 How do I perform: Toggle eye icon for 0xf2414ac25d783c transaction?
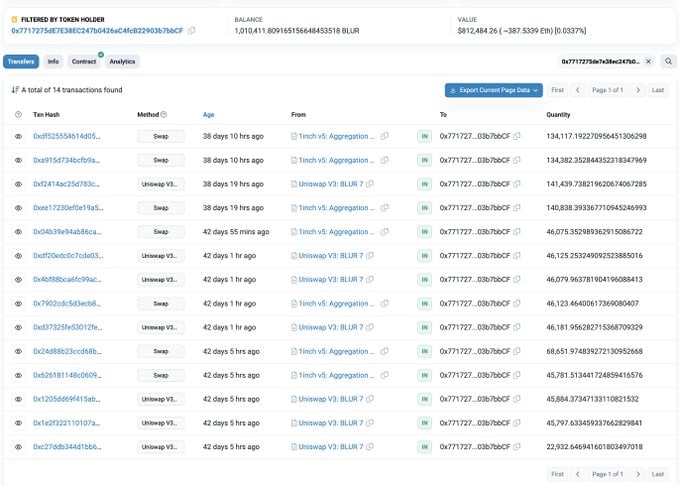(18, 184)
